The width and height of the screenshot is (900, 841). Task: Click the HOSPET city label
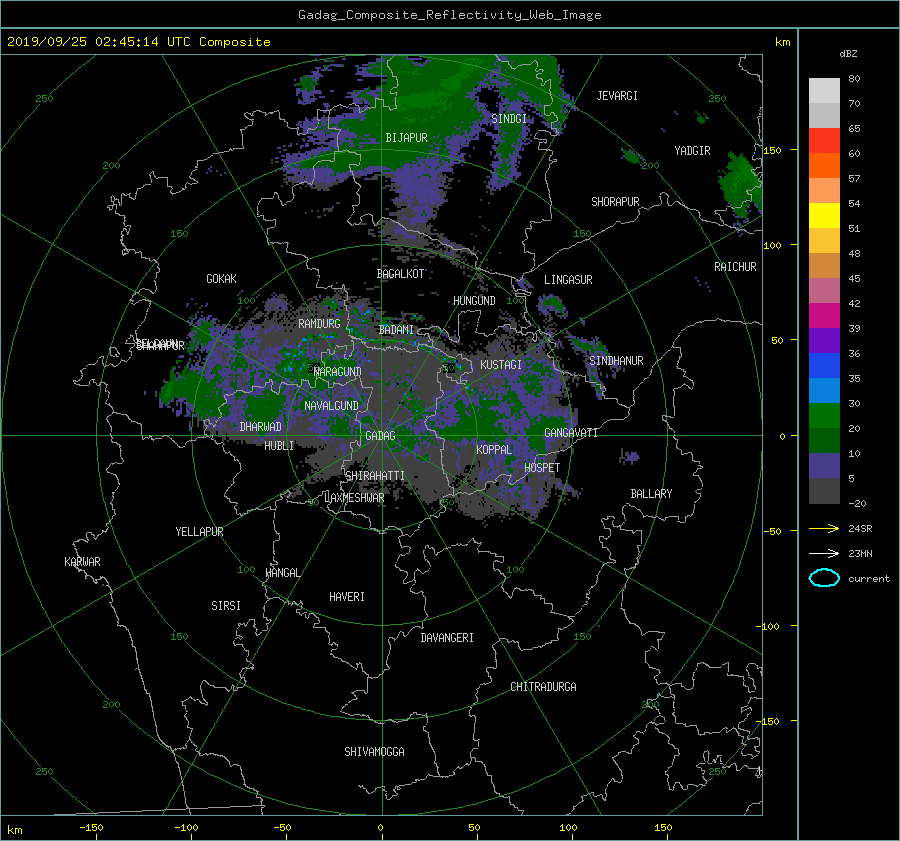(x=542, y=468)
